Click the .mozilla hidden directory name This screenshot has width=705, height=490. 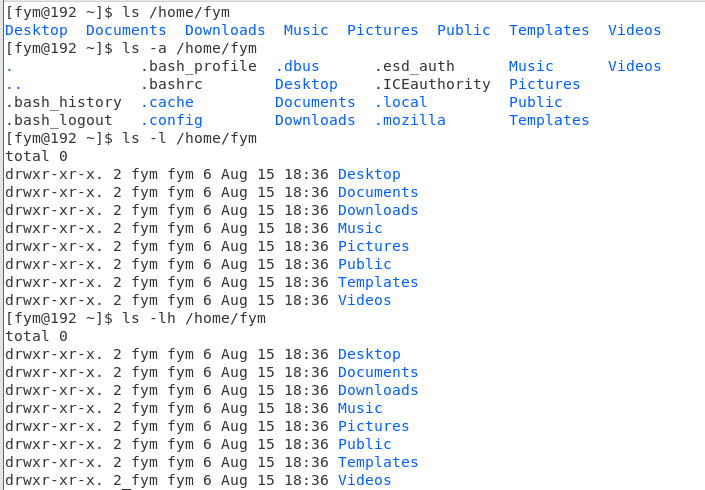[410, 120]
